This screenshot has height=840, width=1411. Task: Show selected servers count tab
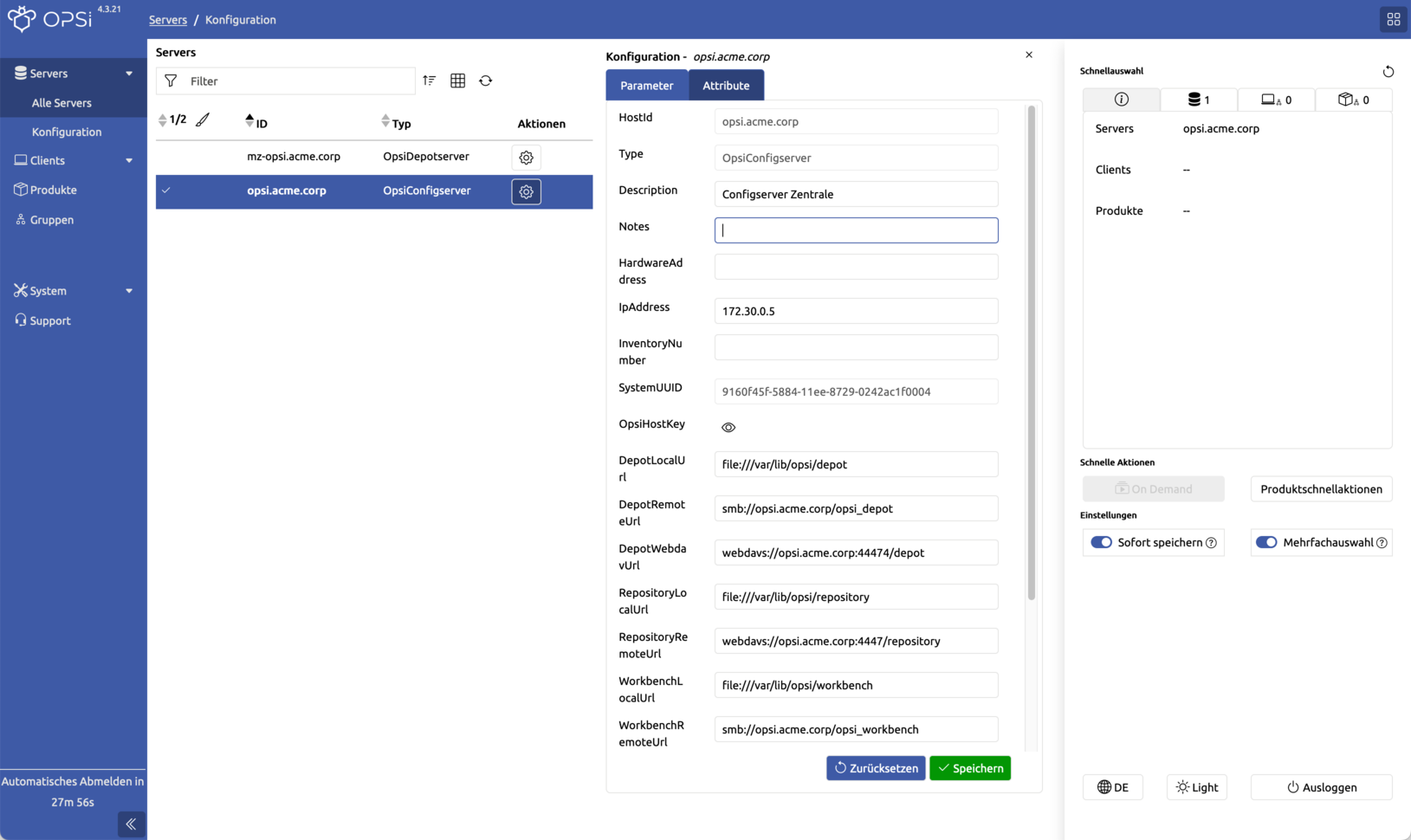click(1198, 100)
